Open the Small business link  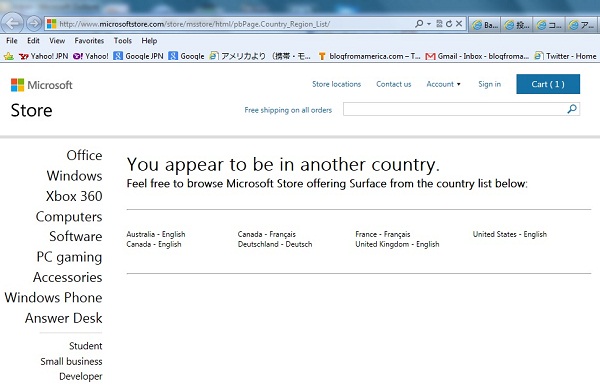71,361
